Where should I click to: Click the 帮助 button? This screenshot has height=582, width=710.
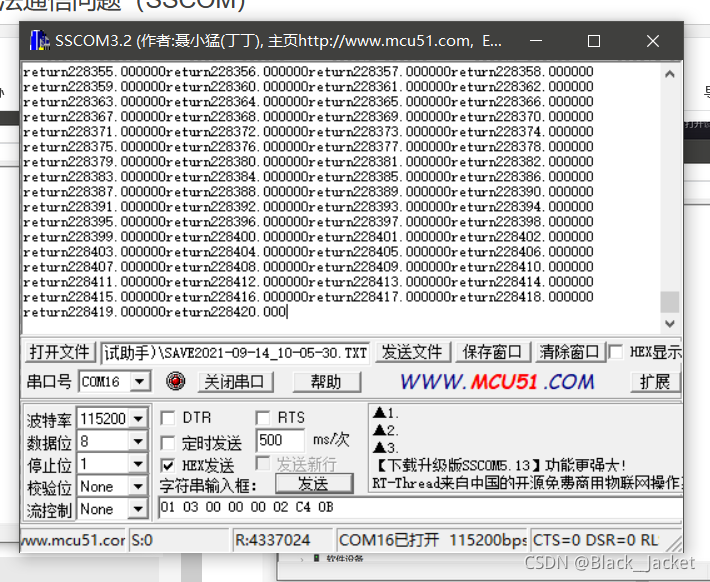pos(326,382)
